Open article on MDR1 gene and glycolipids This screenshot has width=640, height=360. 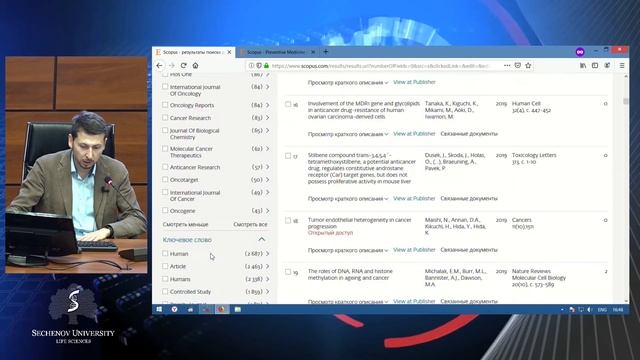[x=364, y=110]
